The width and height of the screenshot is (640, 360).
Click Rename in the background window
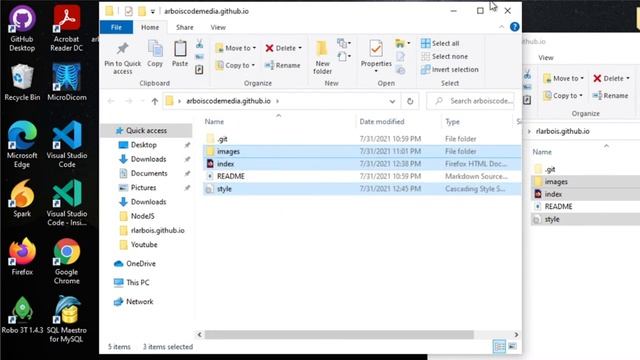(x=610, y=96)
